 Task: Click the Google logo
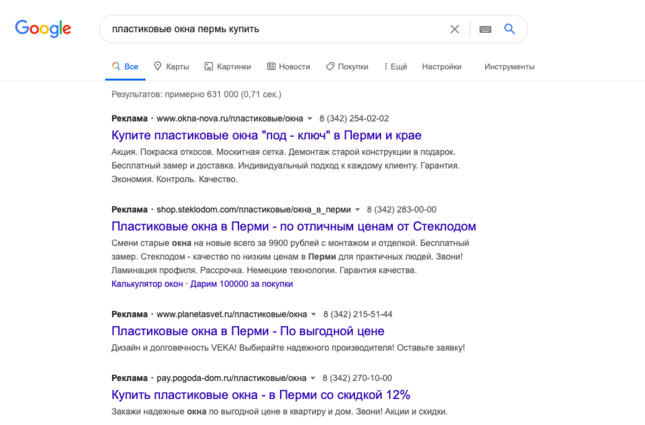43,29
